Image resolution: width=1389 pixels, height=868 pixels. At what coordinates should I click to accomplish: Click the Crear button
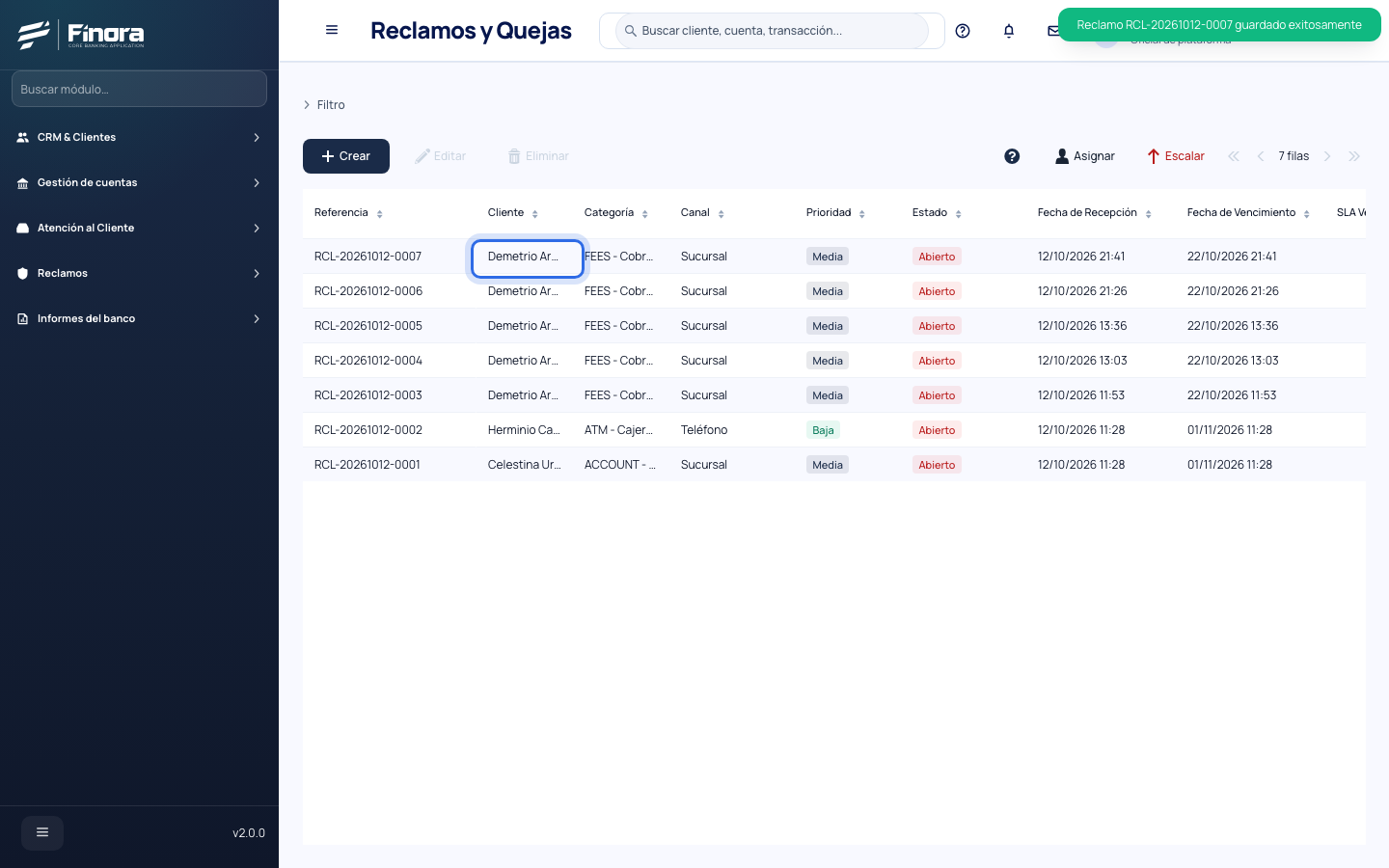pos(346,156)
